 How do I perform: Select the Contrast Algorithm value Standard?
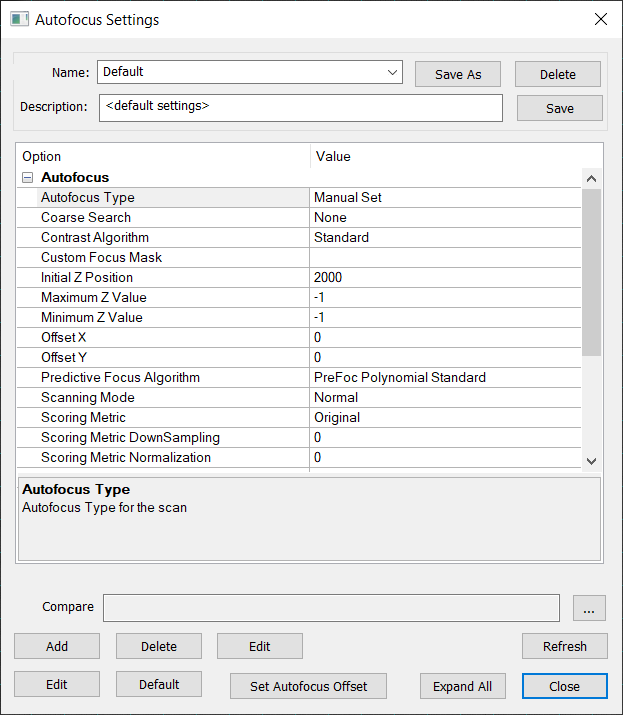point(341,237)
